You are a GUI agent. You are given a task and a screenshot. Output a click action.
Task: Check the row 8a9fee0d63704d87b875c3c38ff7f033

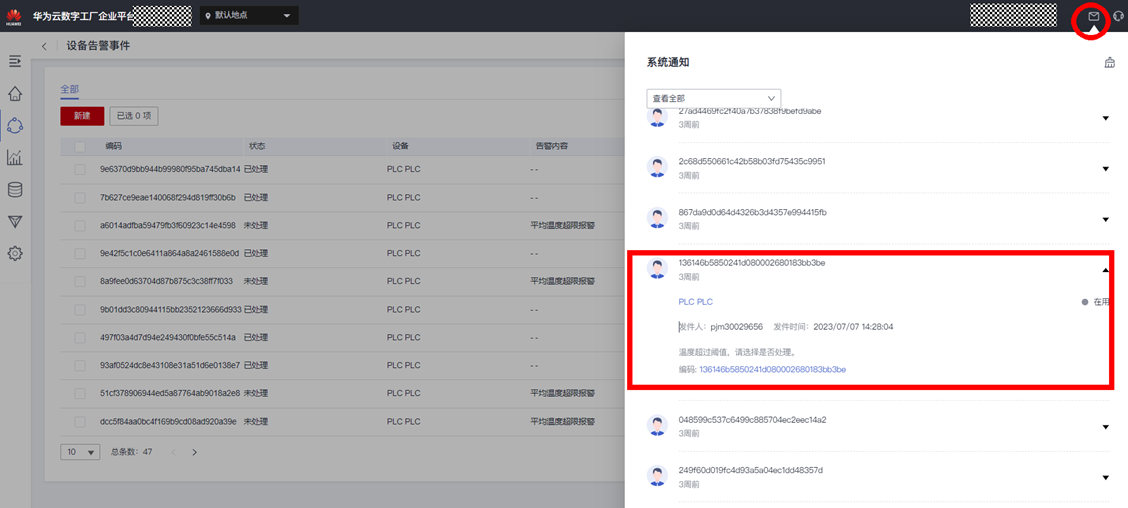(x=80, y=281)
